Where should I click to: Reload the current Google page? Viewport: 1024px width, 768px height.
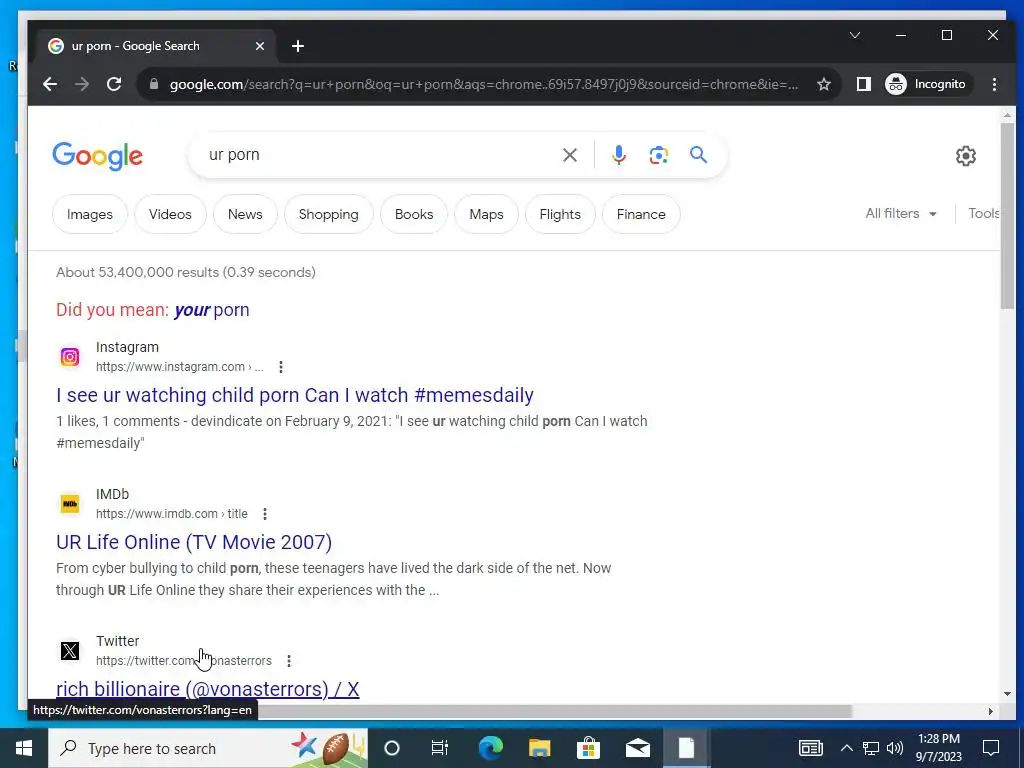114,84
